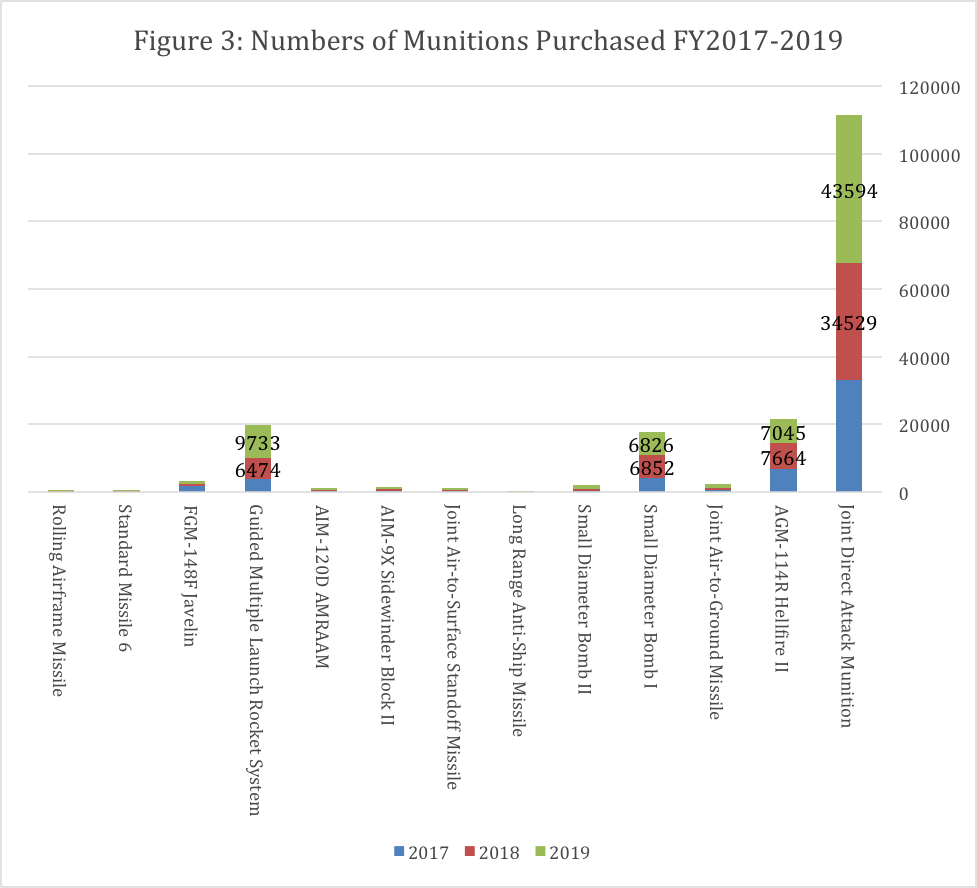Select the 7664 Hellfire data label

click(x=782, y=458)
